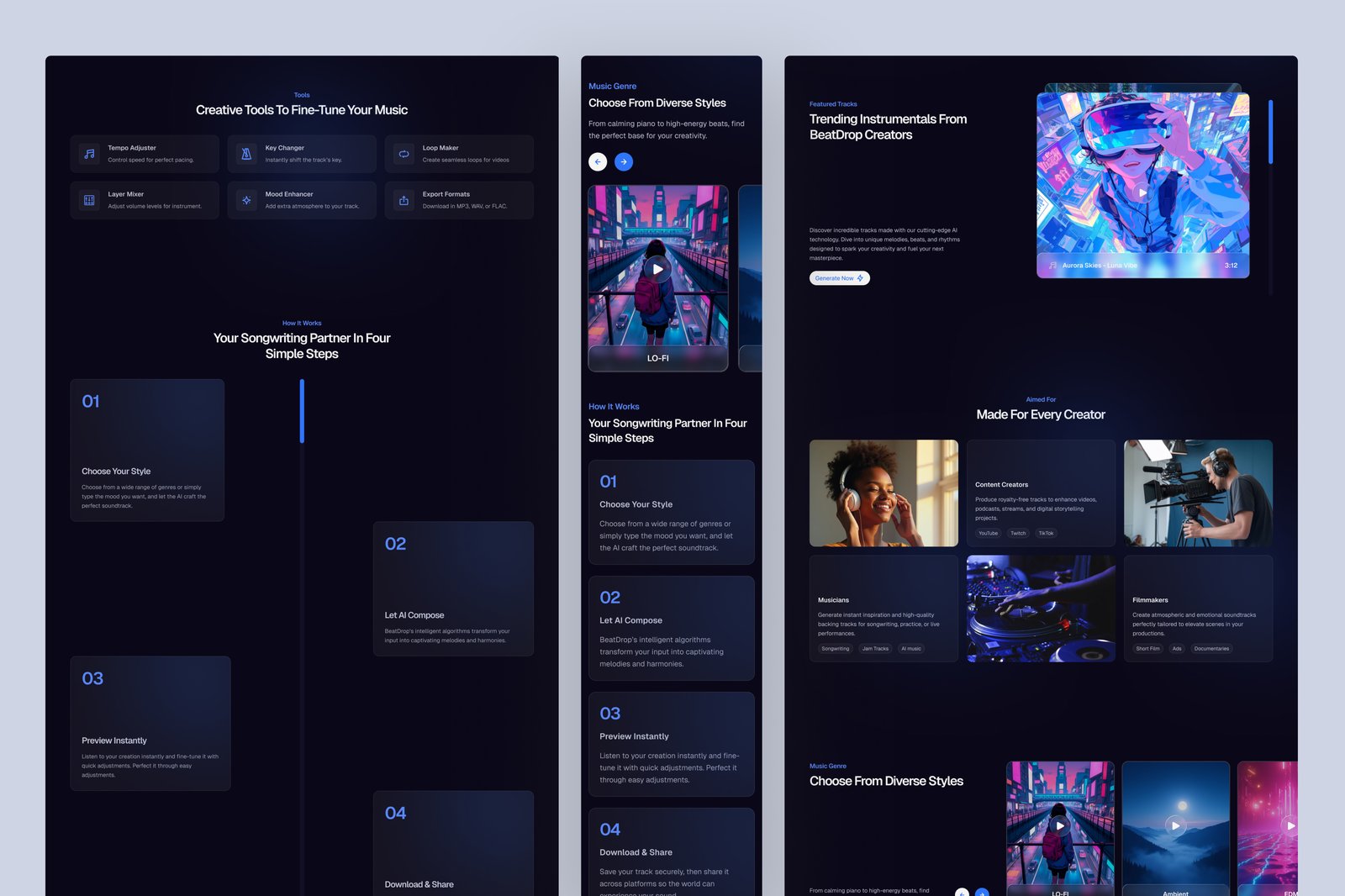Click the sparkle icon inside Generate Now button
The width and height of the screenshot is (1345, 896).
tap(859, 277)
